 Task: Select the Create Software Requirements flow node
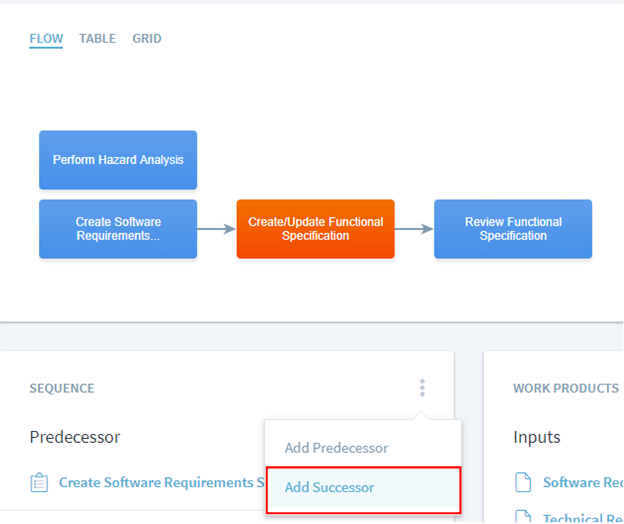(118, 229)
